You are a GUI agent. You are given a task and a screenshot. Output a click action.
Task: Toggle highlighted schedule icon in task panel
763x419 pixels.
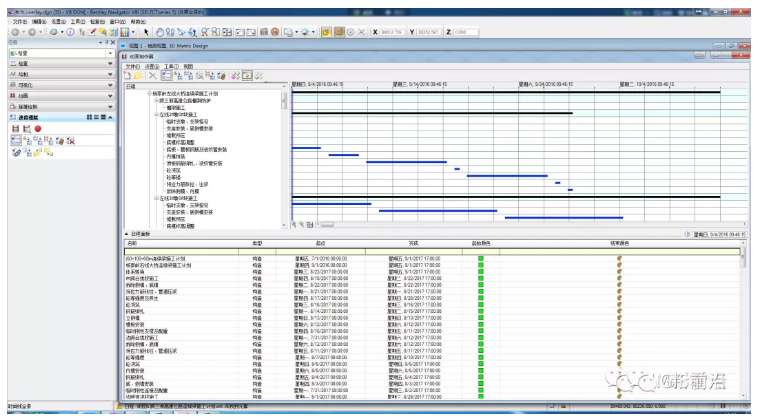(x=16, y=141)
